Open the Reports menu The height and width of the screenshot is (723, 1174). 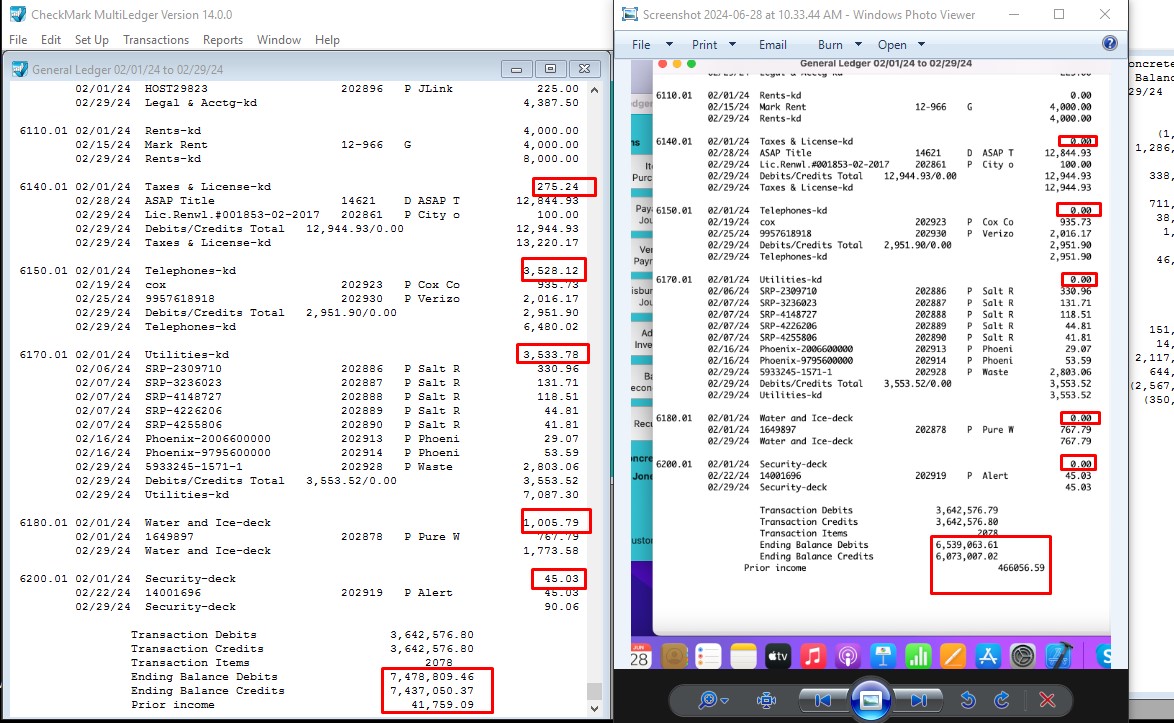click(223, 40)
